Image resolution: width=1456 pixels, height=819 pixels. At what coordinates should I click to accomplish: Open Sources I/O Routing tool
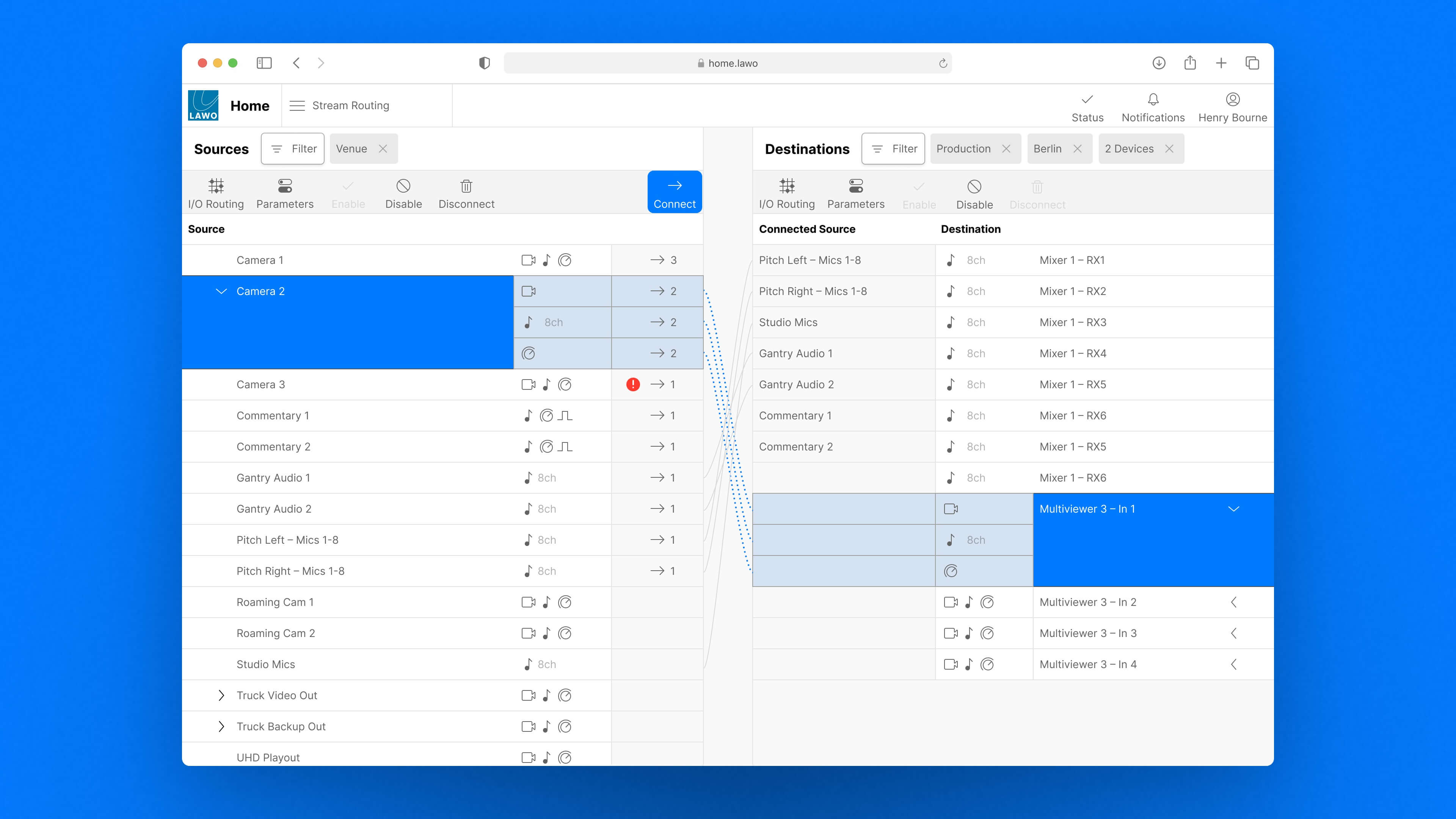pyautogui.click(x=216, y=193)
